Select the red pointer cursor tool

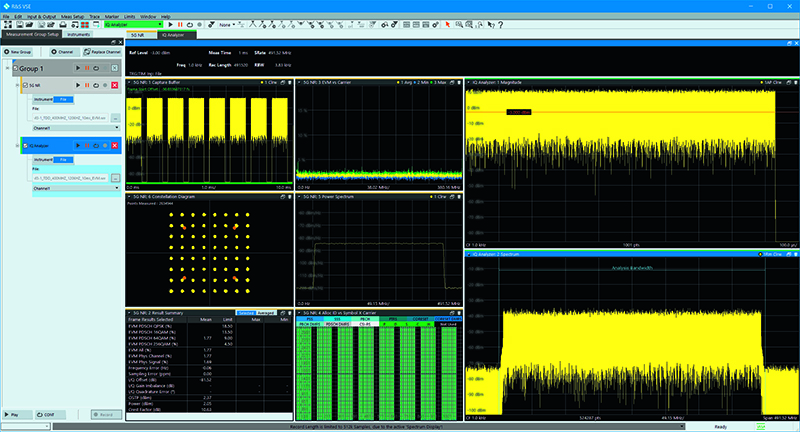(446, 25)
